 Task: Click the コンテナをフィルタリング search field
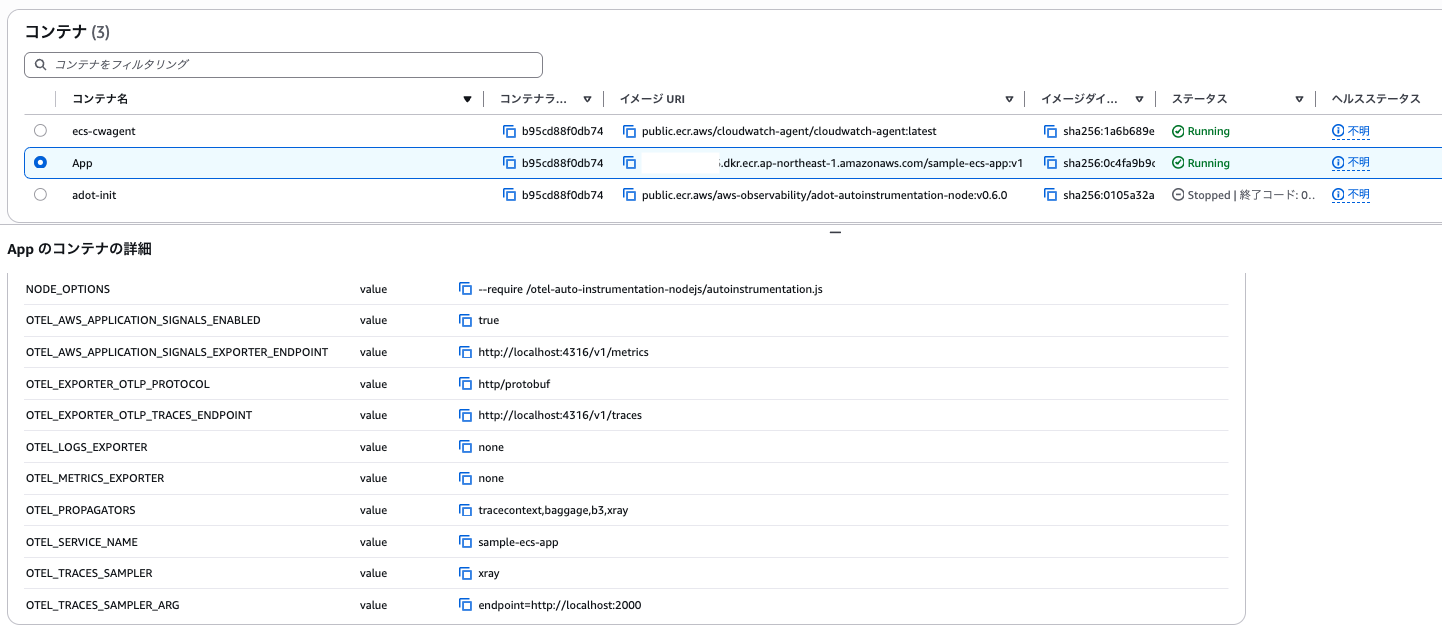[284, 65]
